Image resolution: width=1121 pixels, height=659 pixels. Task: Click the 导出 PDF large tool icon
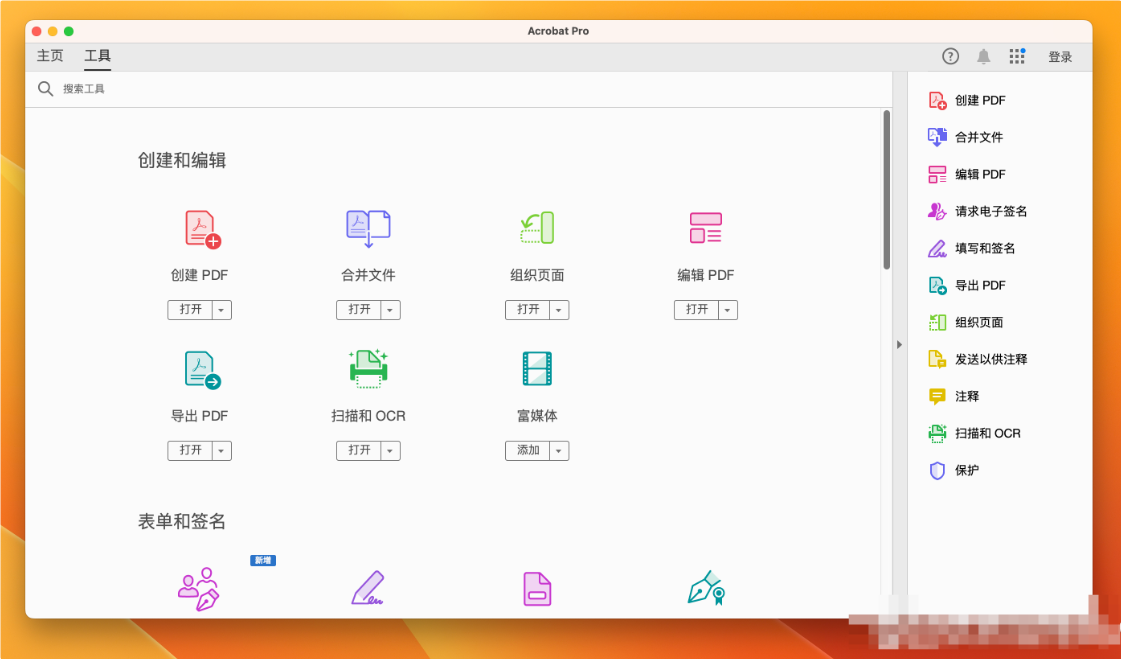click(202, 370)
